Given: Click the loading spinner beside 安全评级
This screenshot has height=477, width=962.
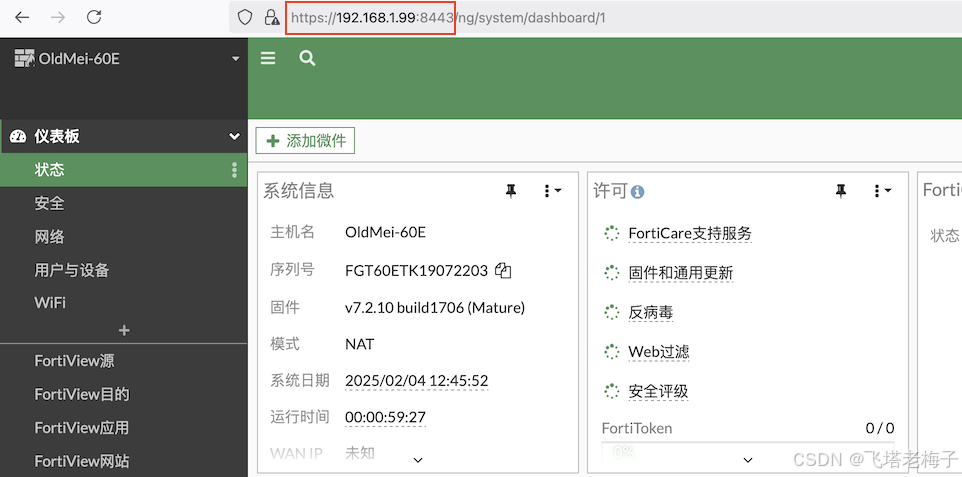Looking at the screenshot, I should [611, 391].
